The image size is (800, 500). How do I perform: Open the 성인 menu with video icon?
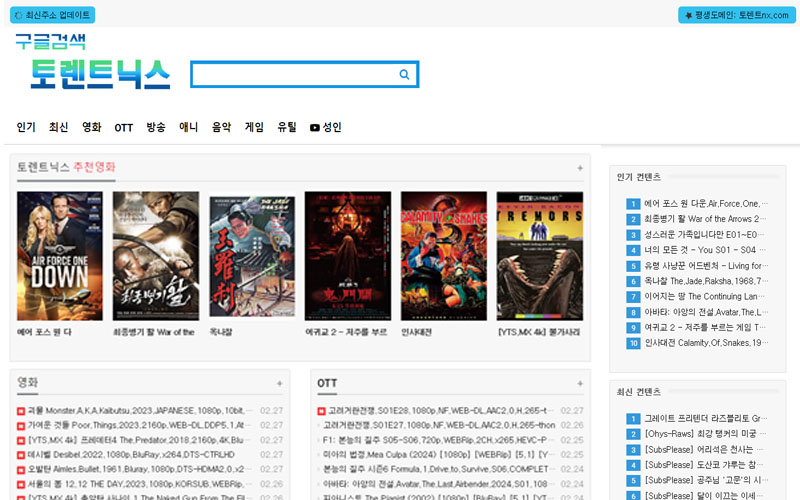click(x=326, y=127)
